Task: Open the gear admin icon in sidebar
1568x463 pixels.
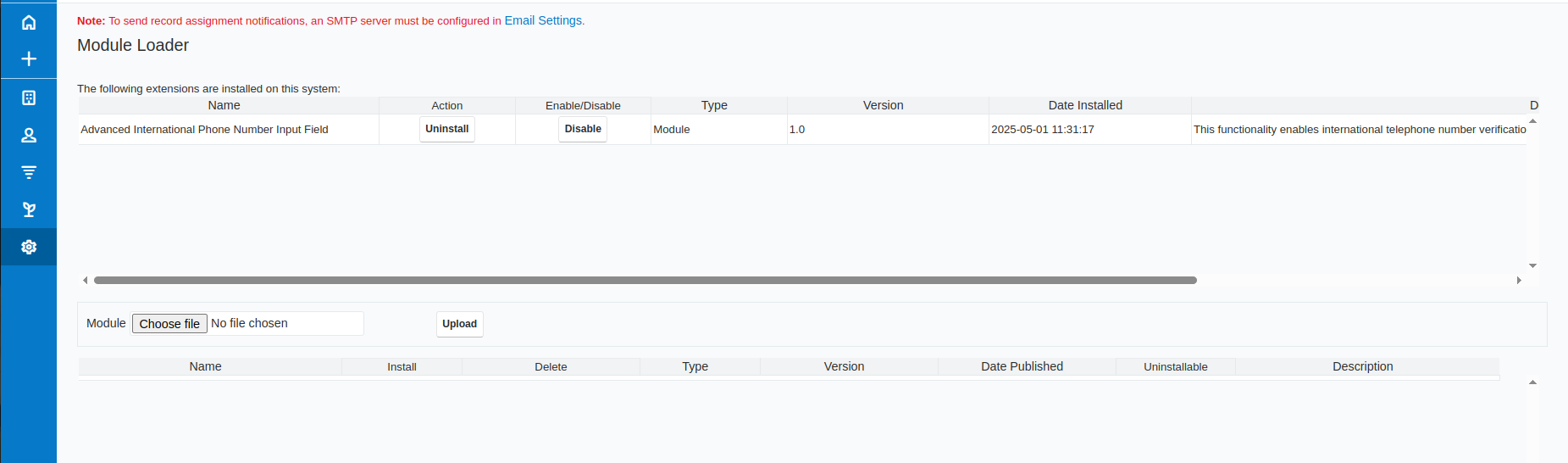Action: 29,247
